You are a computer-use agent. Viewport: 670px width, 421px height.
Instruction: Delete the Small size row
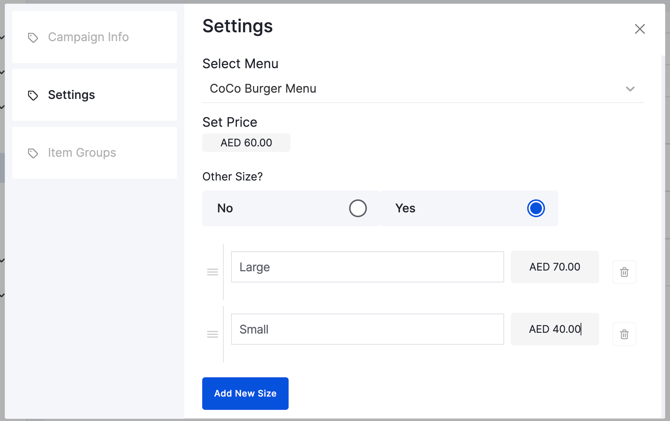pos(624,334)
